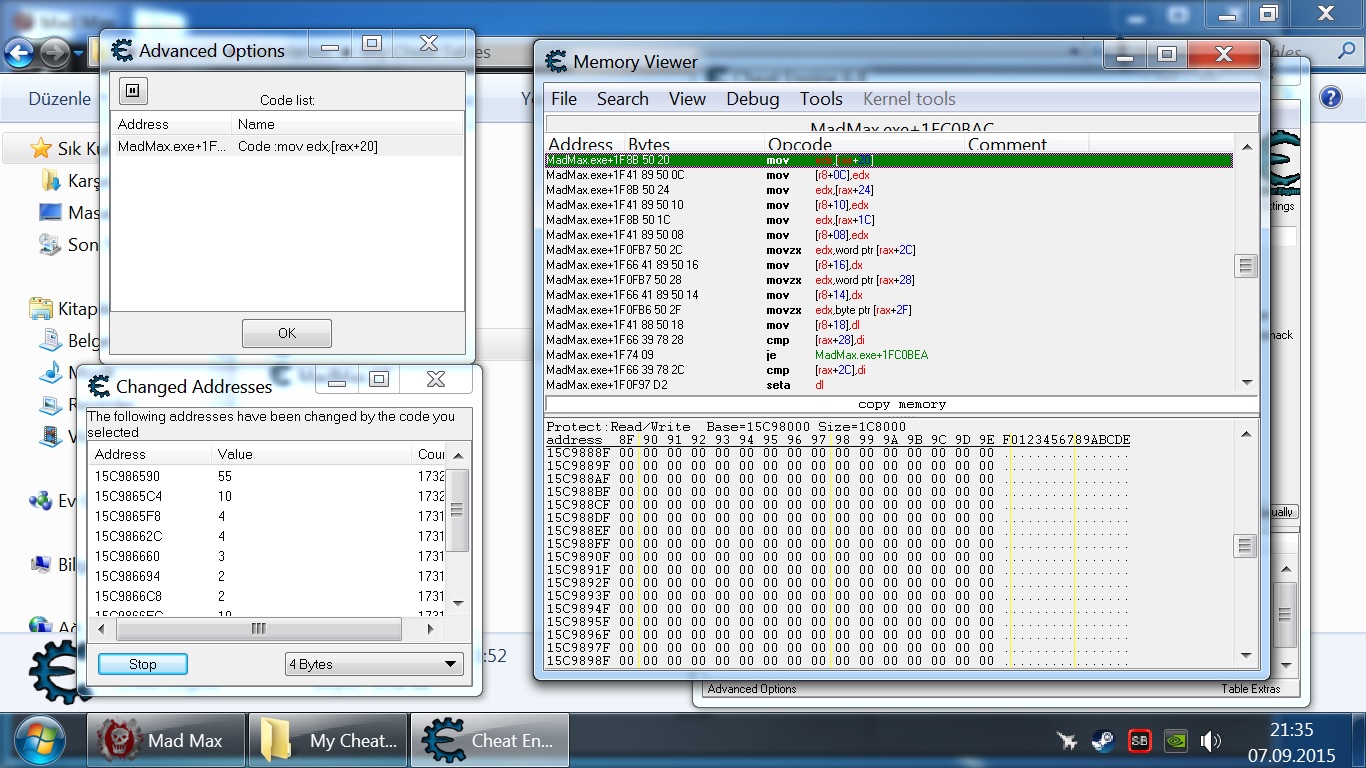
Task: Open the Debug menu in Memory Viewer
Action: (753, 99)
